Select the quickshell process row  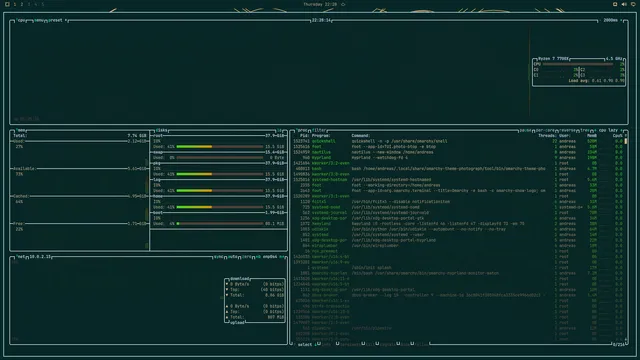click(458, 141)
